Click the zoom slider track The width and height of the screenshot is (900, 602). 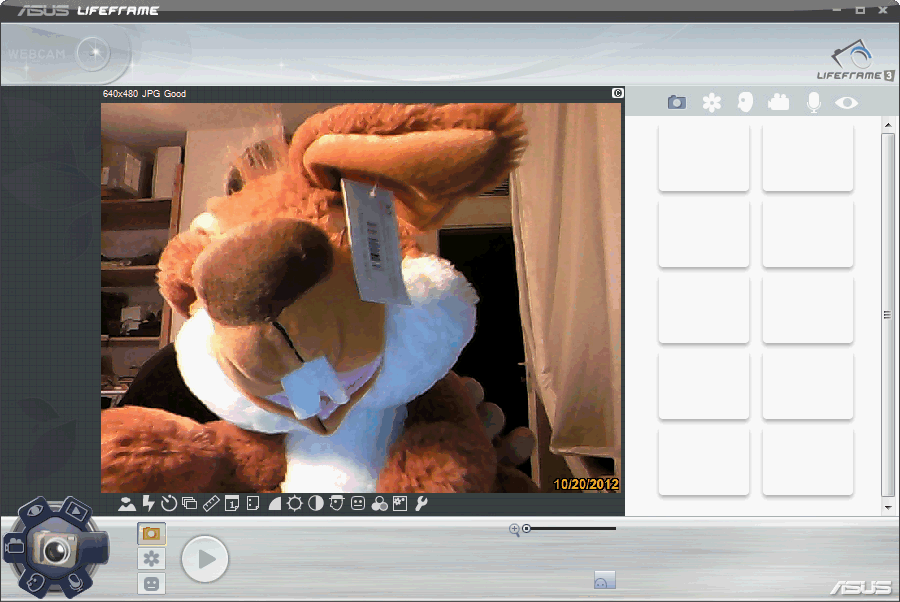(571, 529)
